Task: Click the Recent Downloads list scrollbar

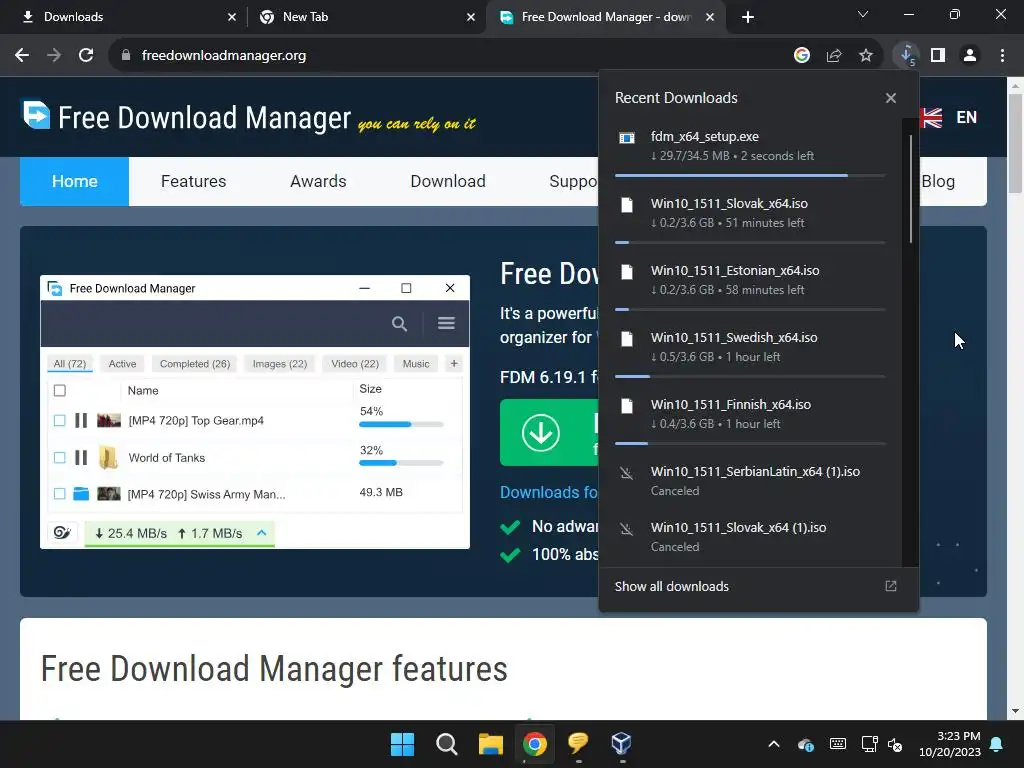Action: pos(910,189)
